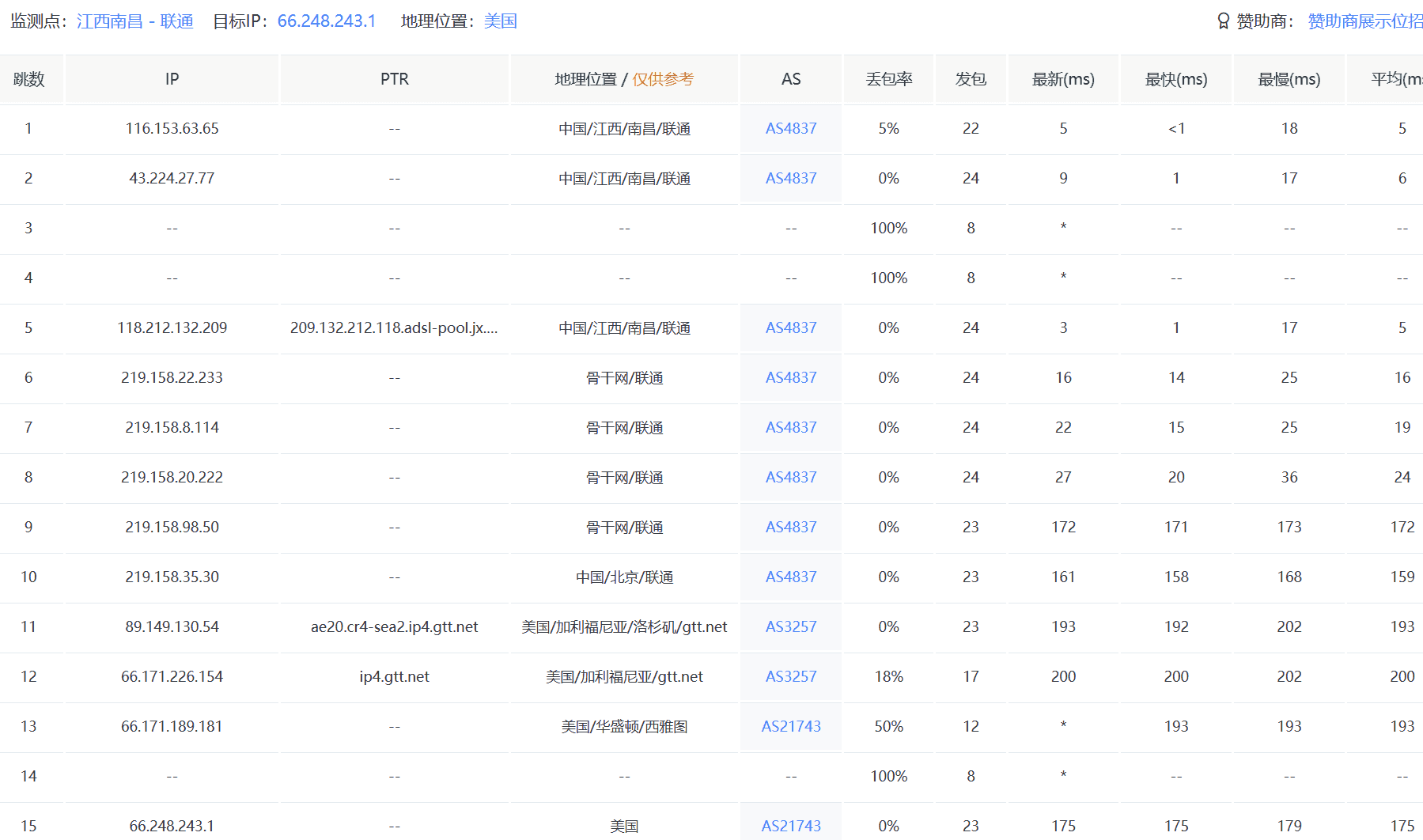Click the 丢包率 column header
This screenshot has width=1423, height=840.
click(887, 79)
